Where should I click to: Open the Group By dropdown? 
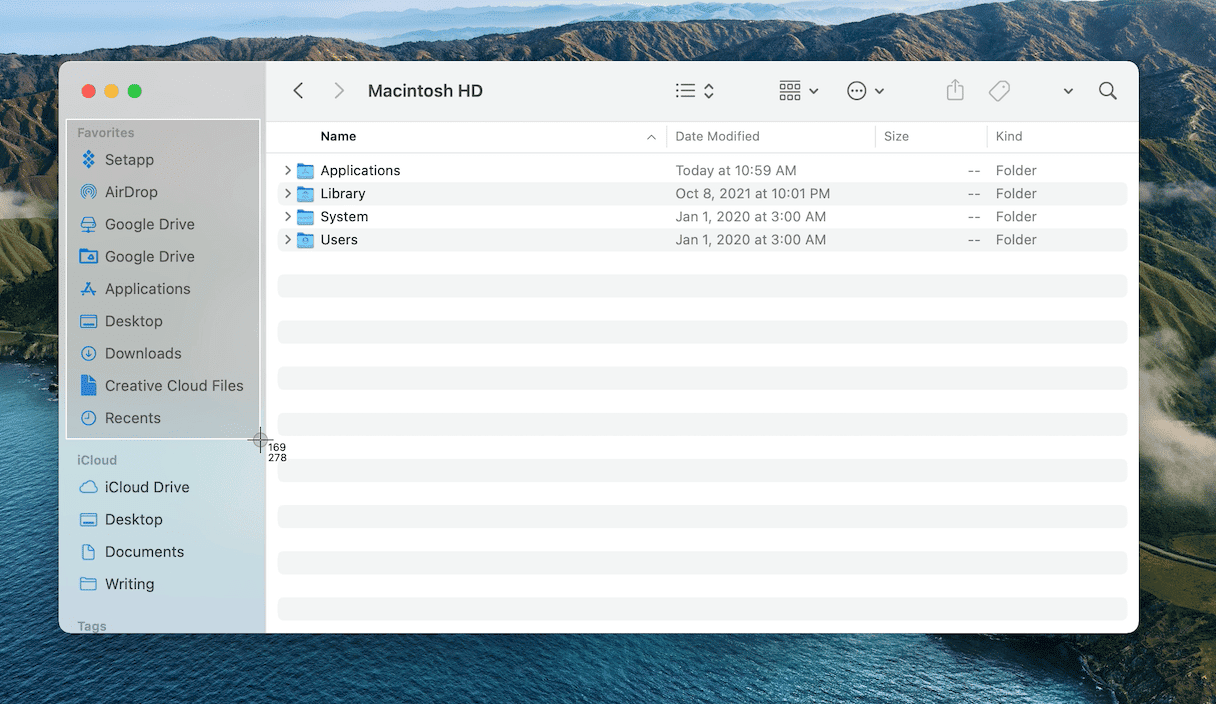tap(798, 91)
